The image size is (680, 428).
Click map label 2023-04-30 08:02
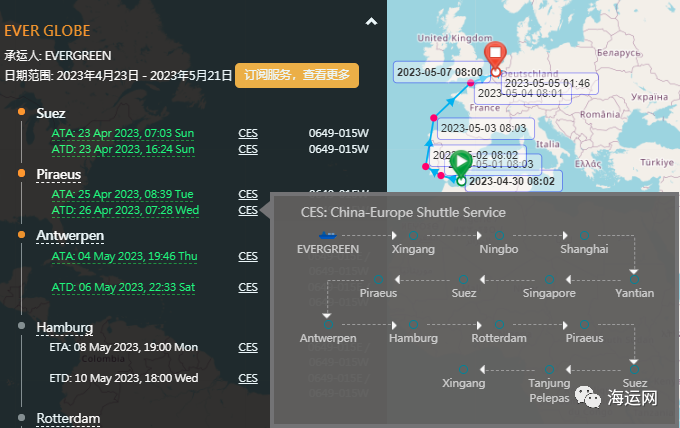[x=512, y=181]
